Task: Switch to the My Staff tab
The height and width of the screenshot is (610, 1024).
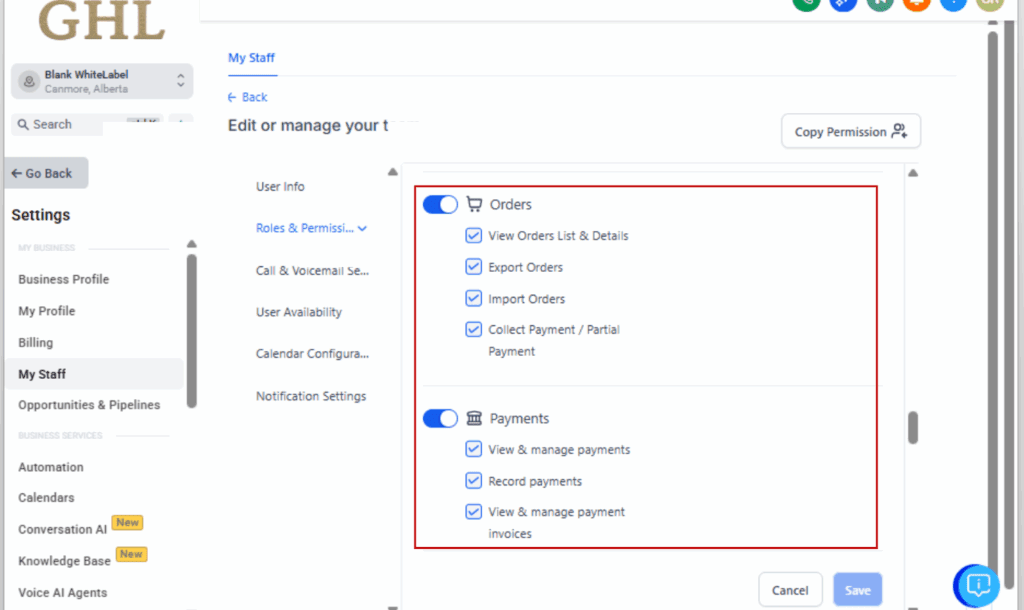Action: [x=251, y=58]
